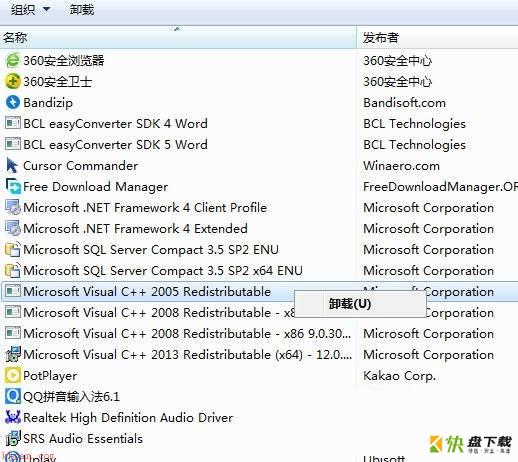Click Visual C++ 2008 x86 9.0.30 icon
The image size is (518, 462).
[x=13, y=334]
